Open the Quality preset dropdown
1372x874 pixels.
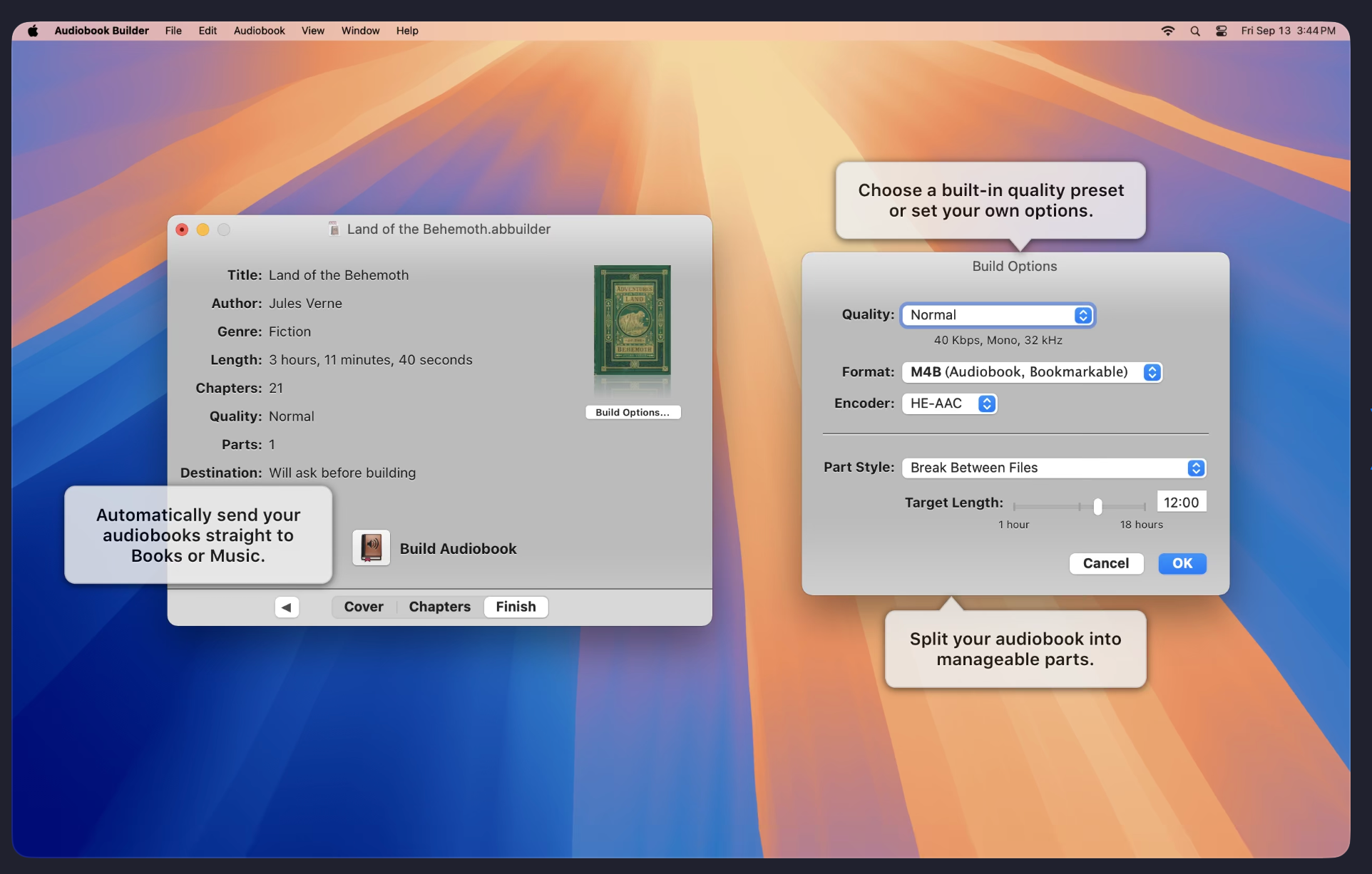997,315
